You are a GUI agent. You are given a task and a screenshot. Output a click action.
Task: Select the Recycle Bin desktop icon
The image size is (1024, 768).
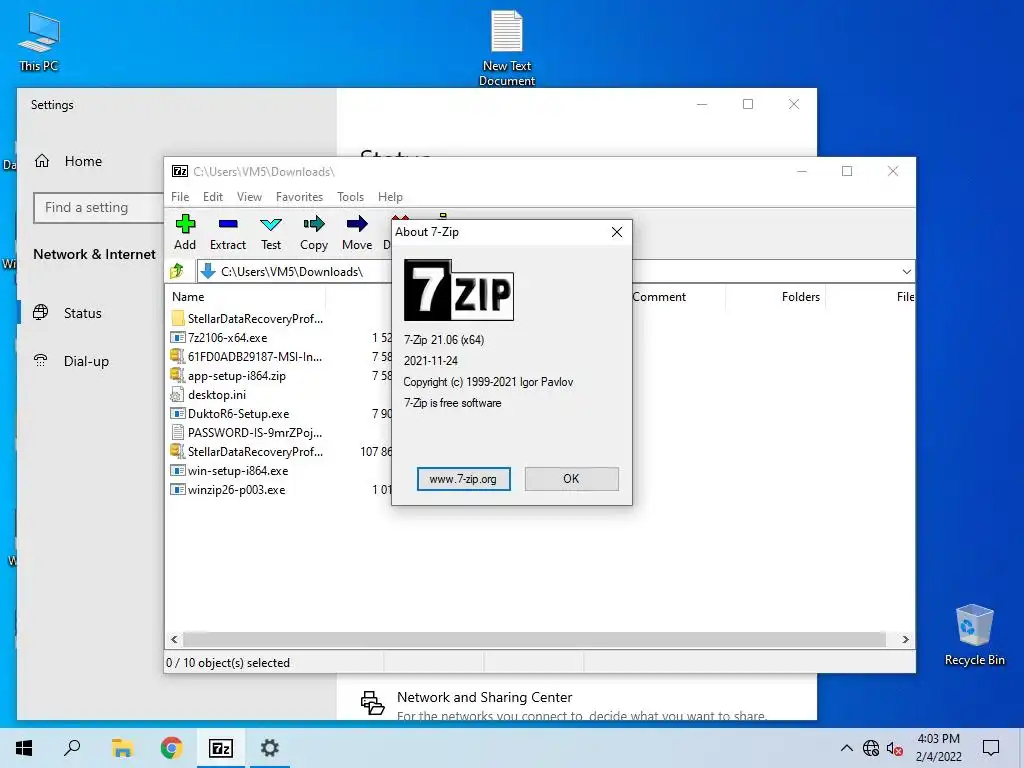point(974,635)
